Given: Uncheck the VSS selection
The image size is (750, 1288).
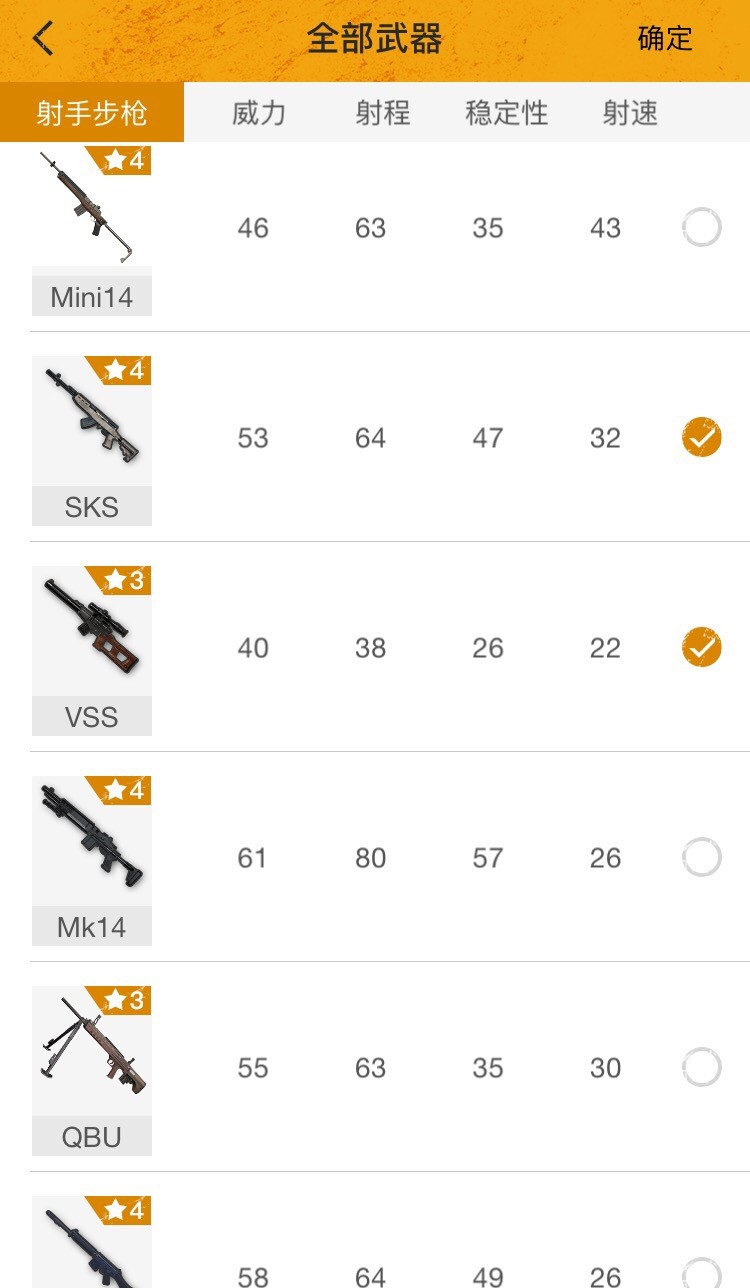Looking at the screenshot, I should [x=701, y=648].
